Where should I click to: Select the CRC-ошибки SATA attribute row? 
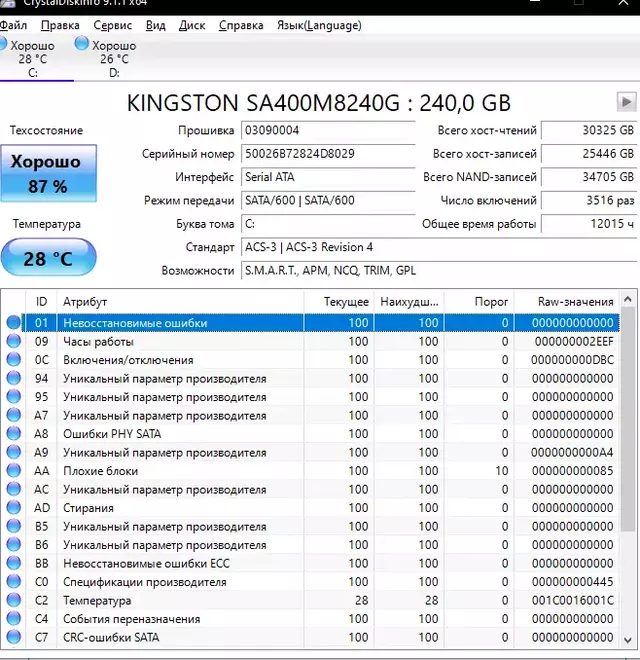[x=320, y=637]
